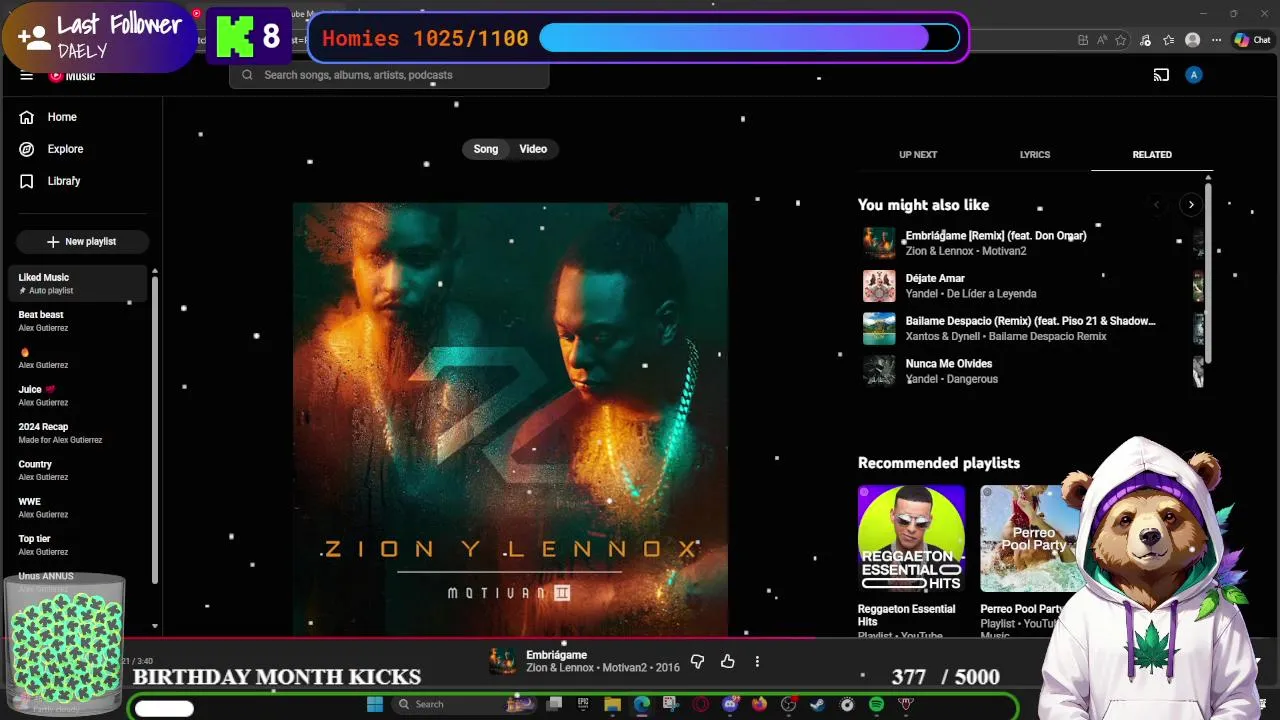Open the browser favorites list

point(1169,40)
